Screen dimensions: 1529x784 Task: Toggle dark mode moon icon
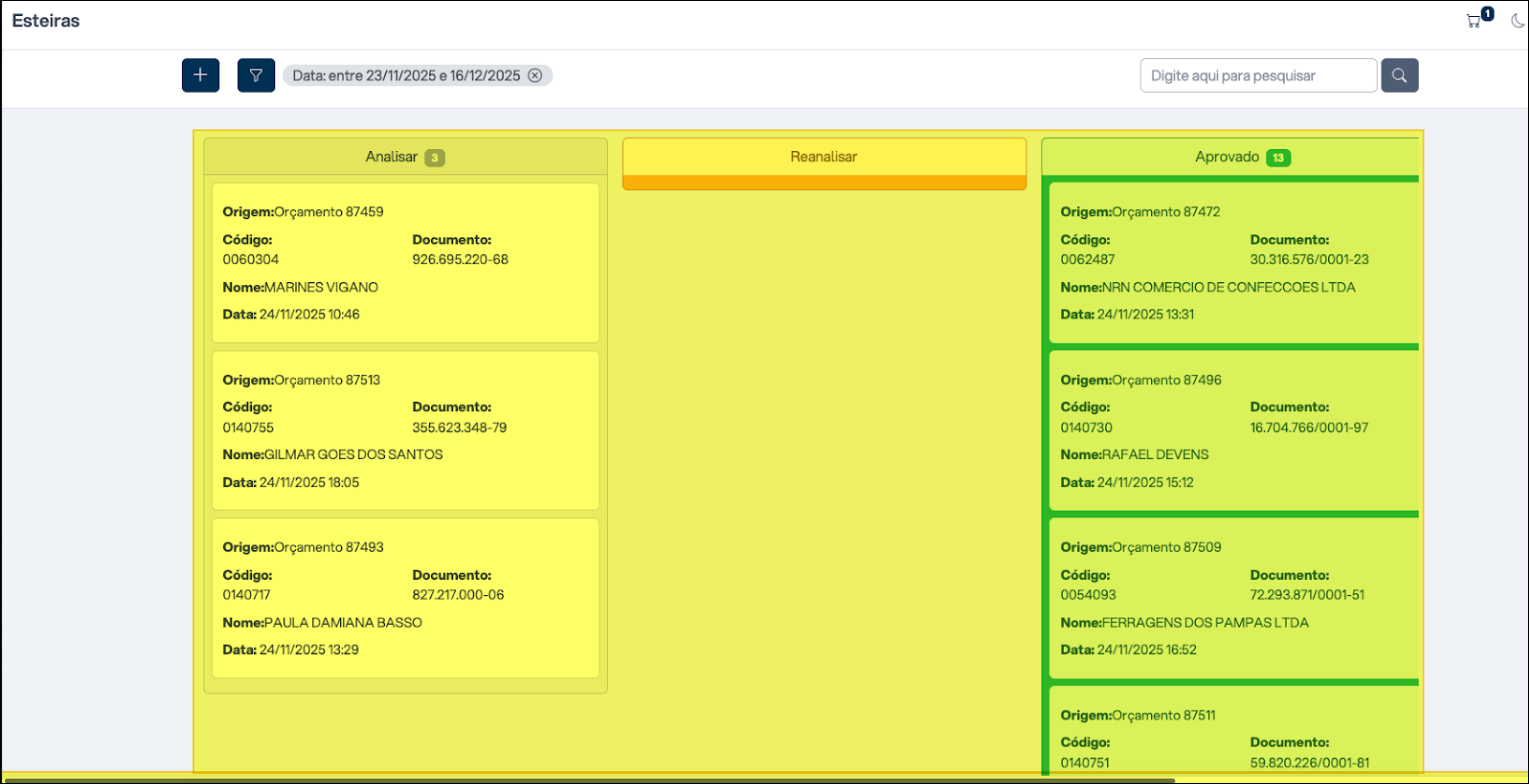click(1517, 21)
